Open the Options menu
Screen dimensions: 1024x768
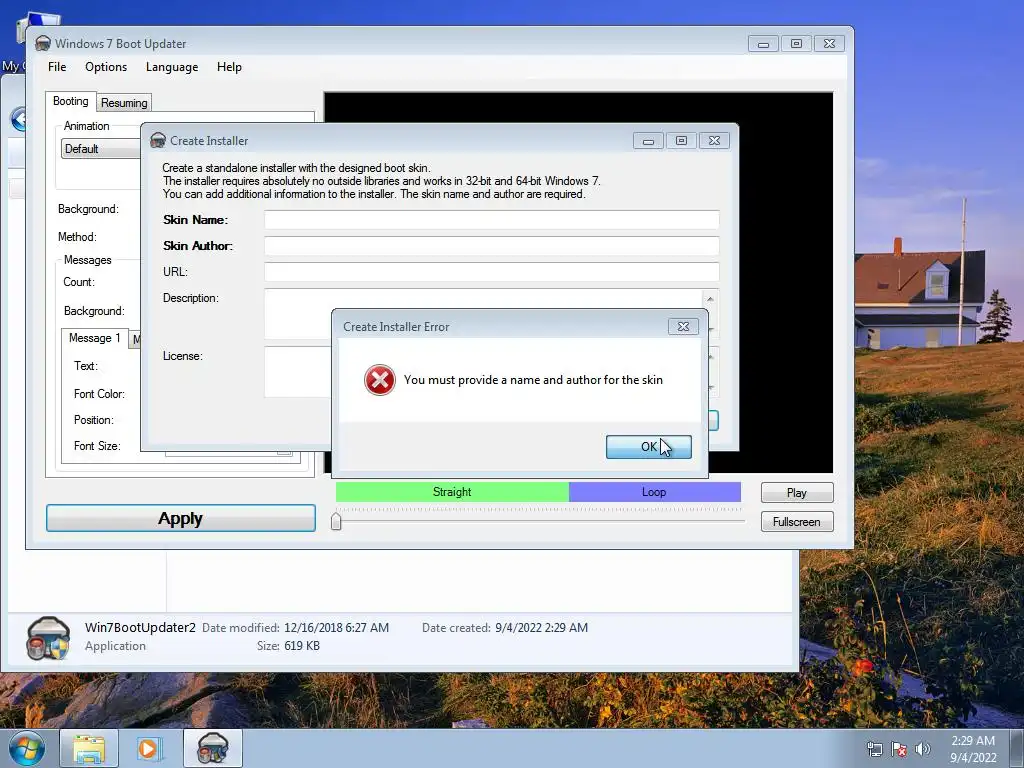pyautogui.click(x=106, y=67)
